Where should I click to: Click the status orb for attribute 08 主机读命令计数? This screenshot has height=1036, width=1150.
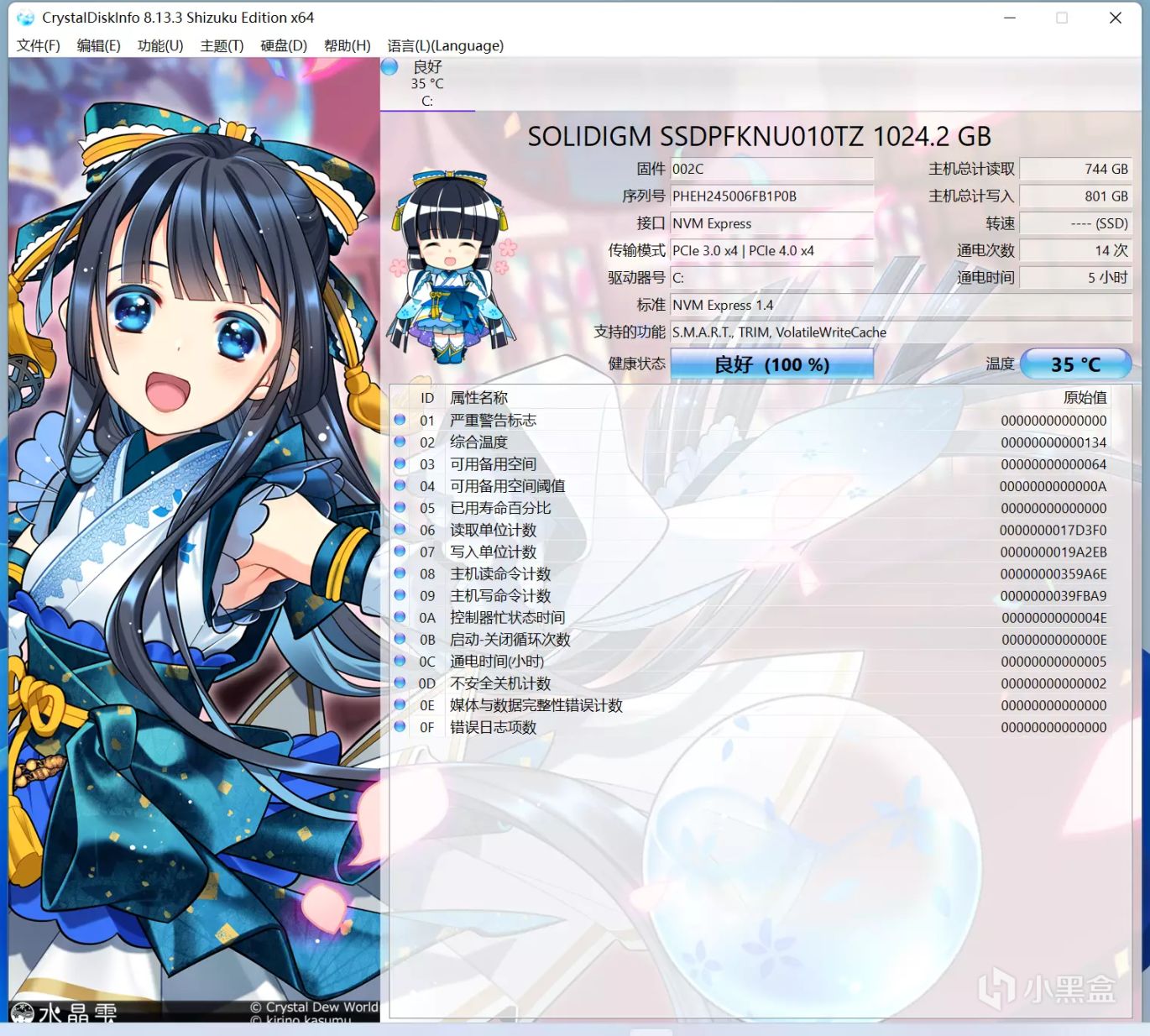[x=400, y=573]
